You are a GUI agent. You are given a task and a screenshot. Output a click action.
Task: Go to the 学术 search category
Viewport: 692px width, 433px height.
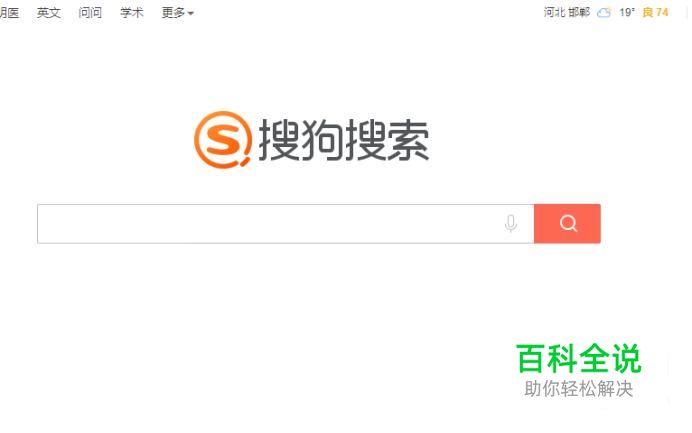tap(132, 13)
